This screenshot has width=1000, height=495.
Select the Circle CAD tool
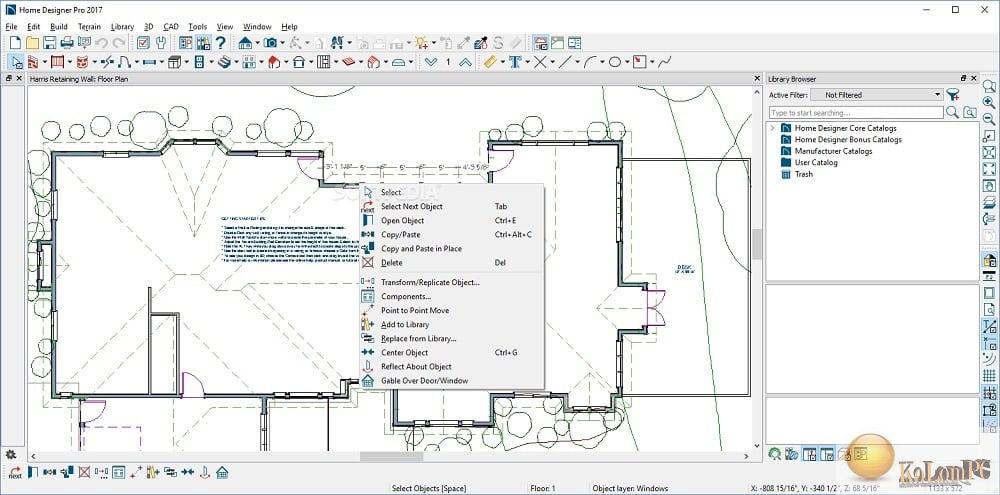(x=615, y=62)
